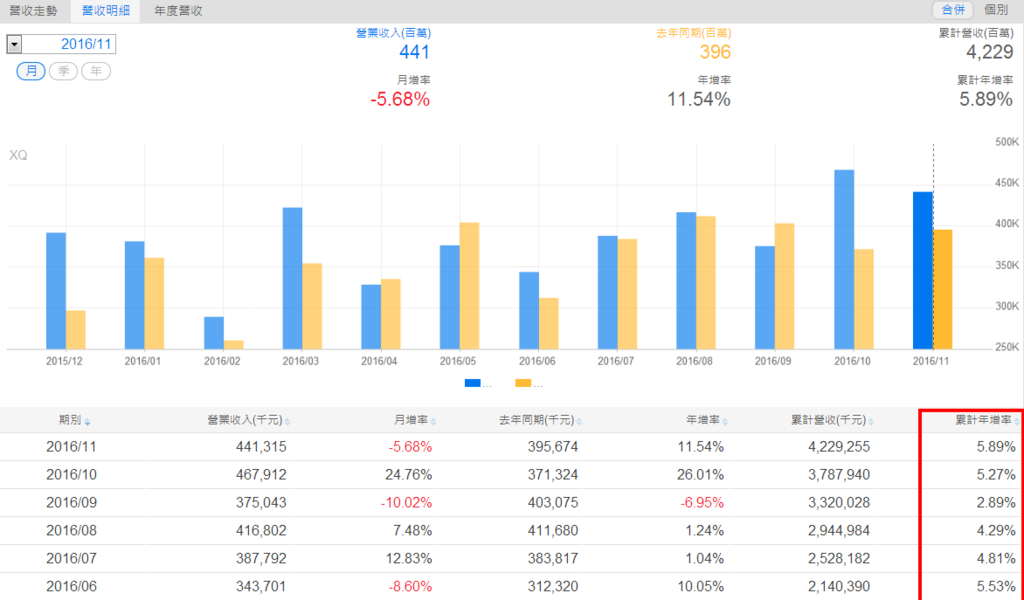Click the 12.83% monthly growth cell
1024x600 pixels.
coord(408,559)
